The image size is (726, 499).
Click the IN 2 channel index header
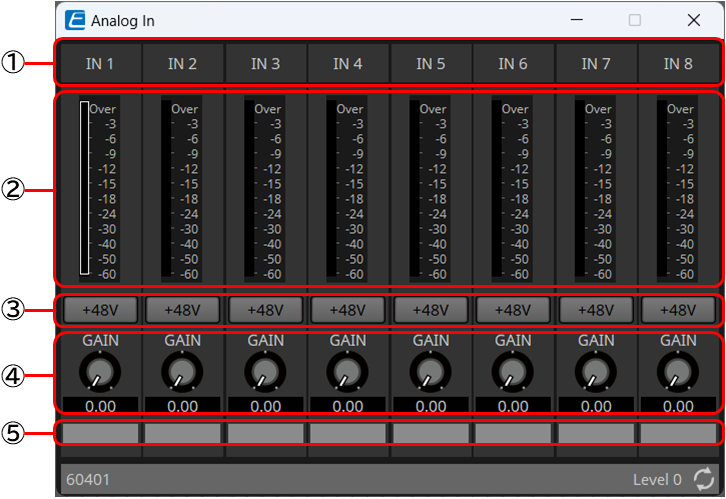pyautogui.click(x=182, y=63)
